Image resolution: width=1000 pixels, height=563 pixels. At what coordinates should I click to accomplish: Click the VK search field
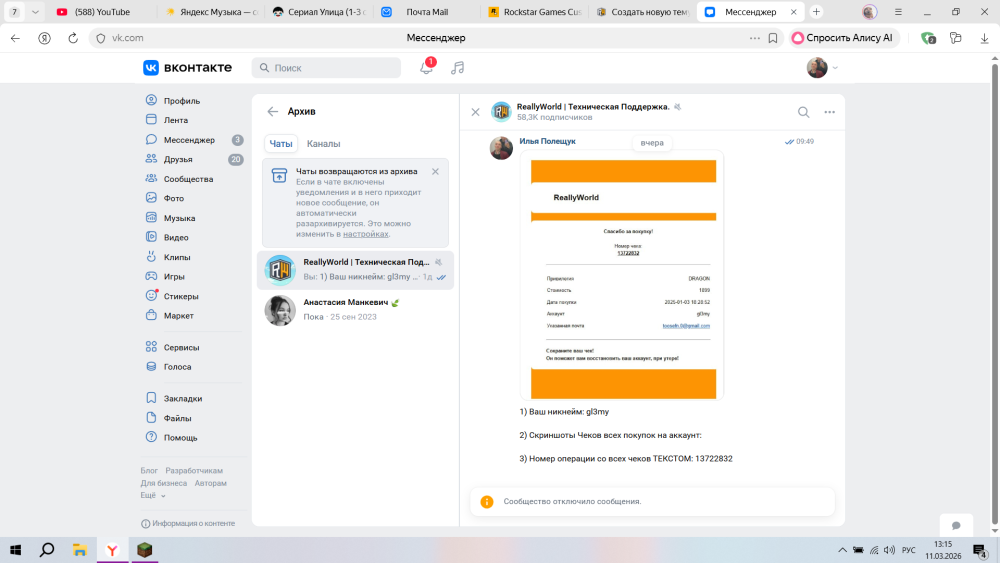point(326,68)
